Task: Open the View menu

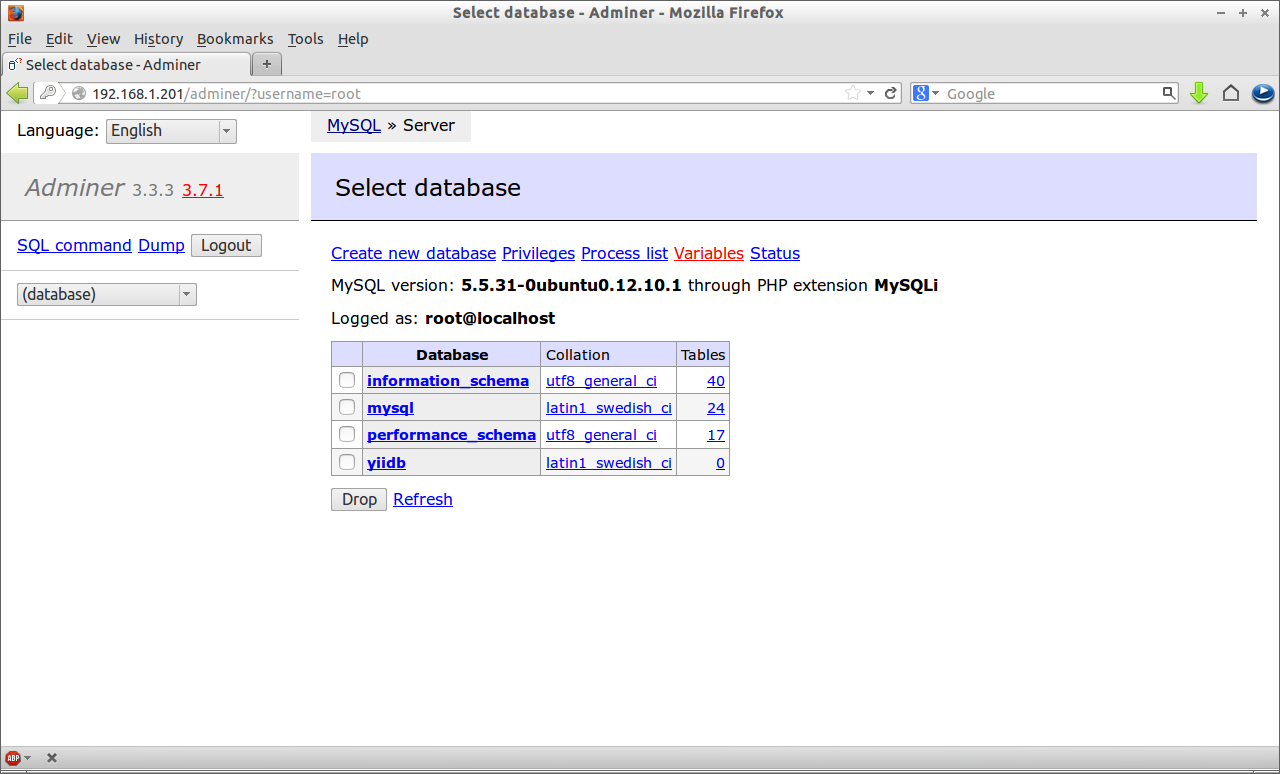Action: (103, 39)
